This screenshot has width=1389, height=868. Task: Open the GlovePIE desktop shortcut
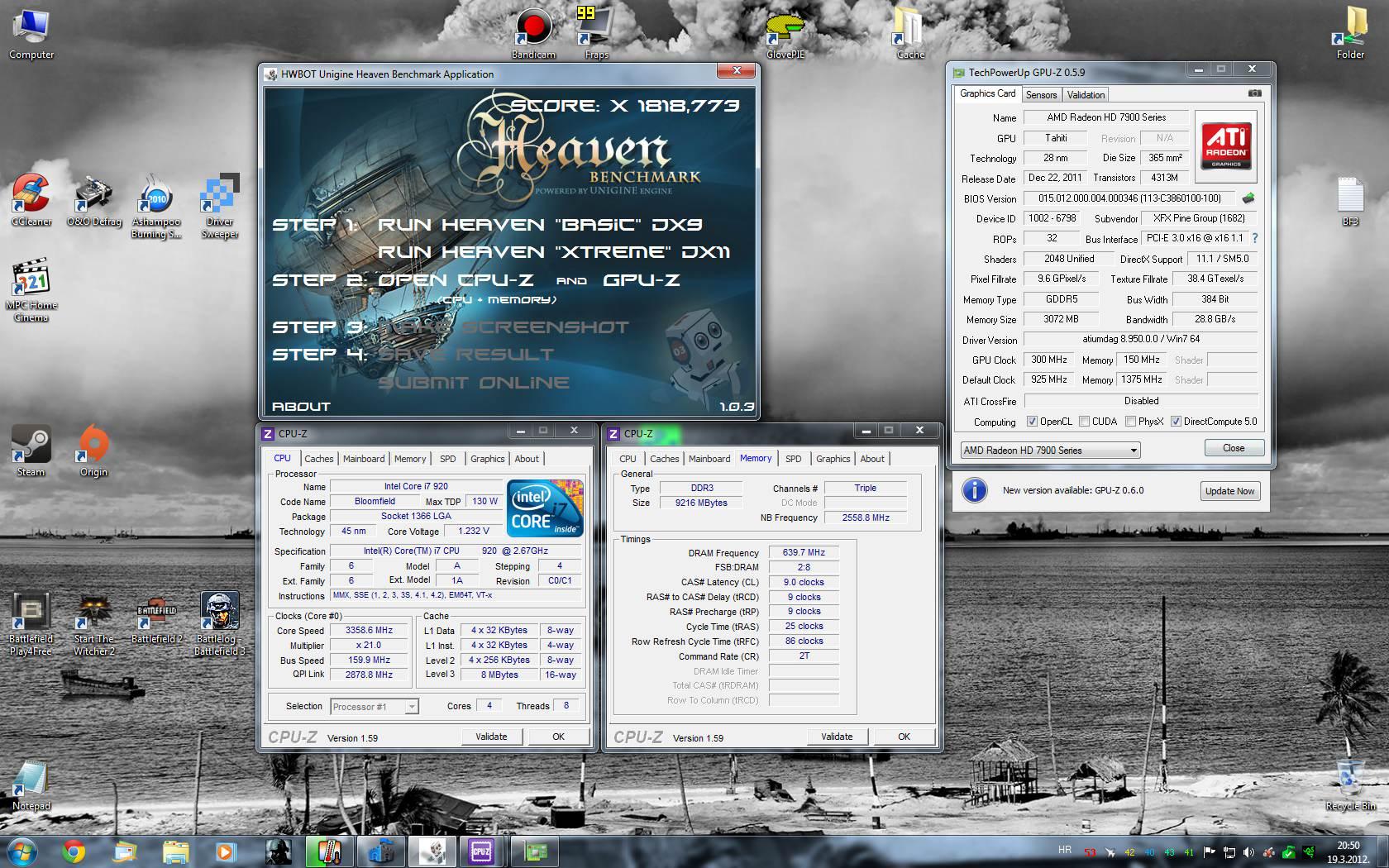(x=785, y=33)
